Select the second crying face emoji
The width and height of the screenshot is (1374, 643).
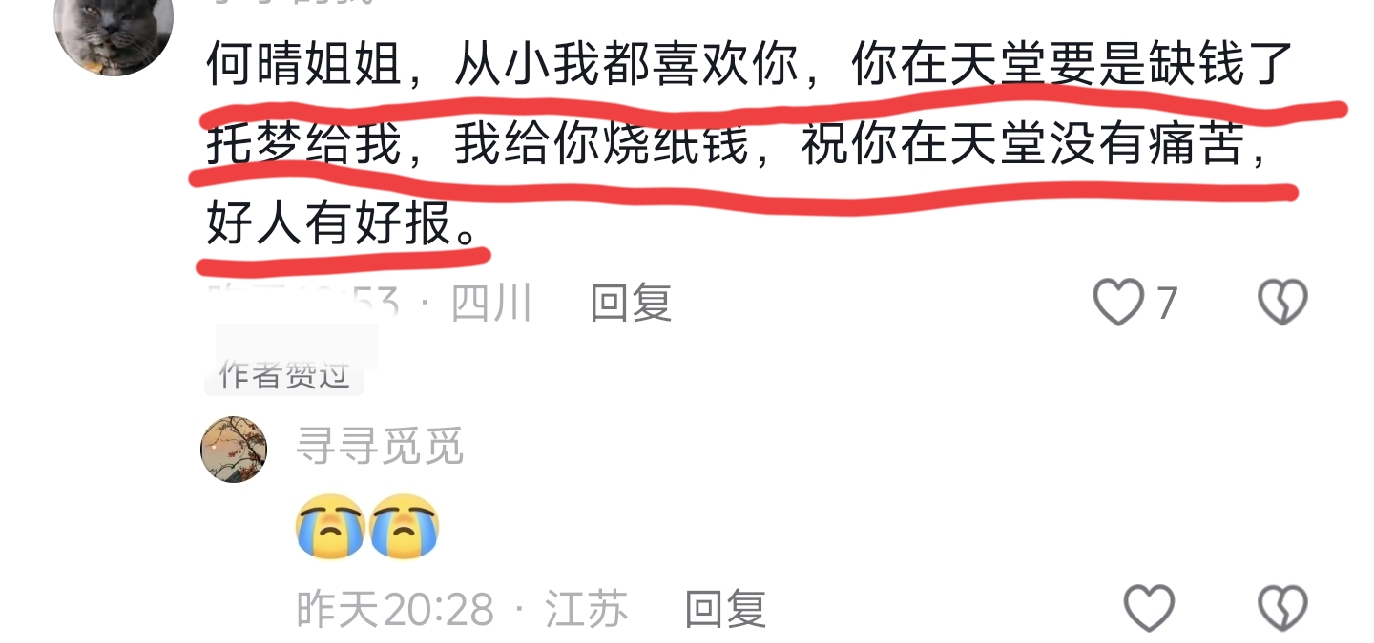[405, 526]
